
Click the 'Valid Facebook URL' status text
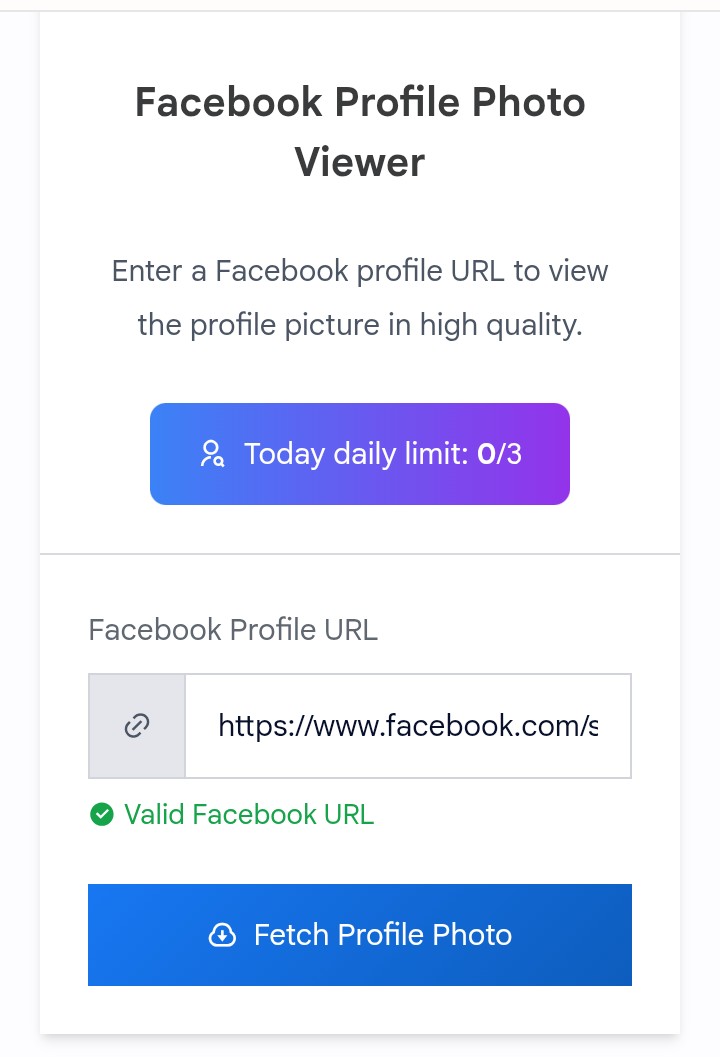pos(249,814)
